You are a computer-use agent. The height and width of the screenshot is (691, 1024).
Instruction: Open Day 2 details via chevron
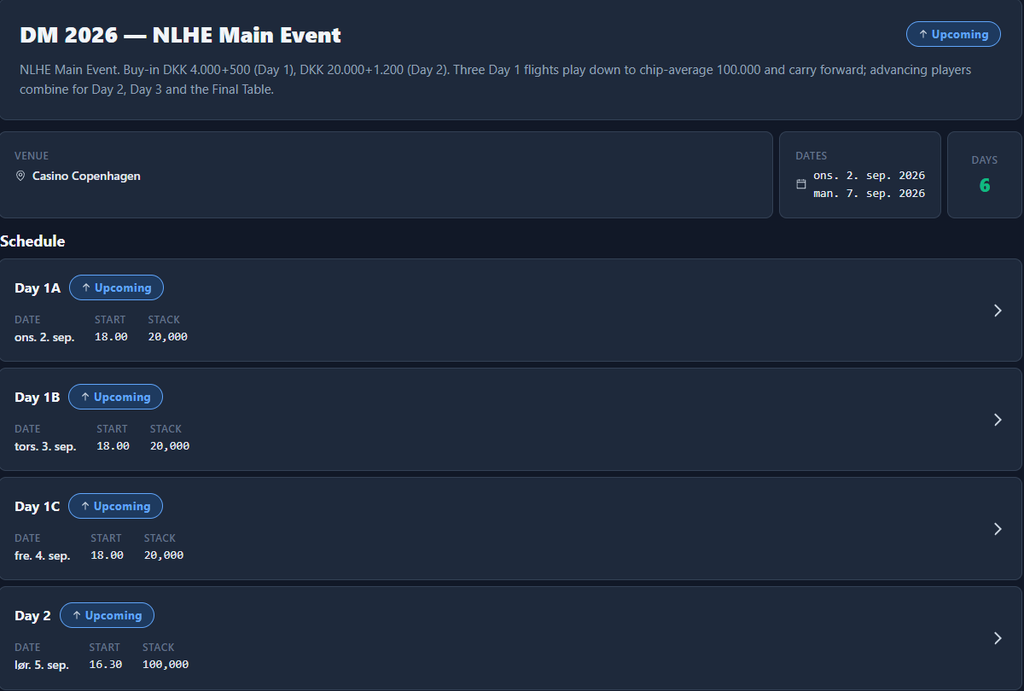click(997, 637)
